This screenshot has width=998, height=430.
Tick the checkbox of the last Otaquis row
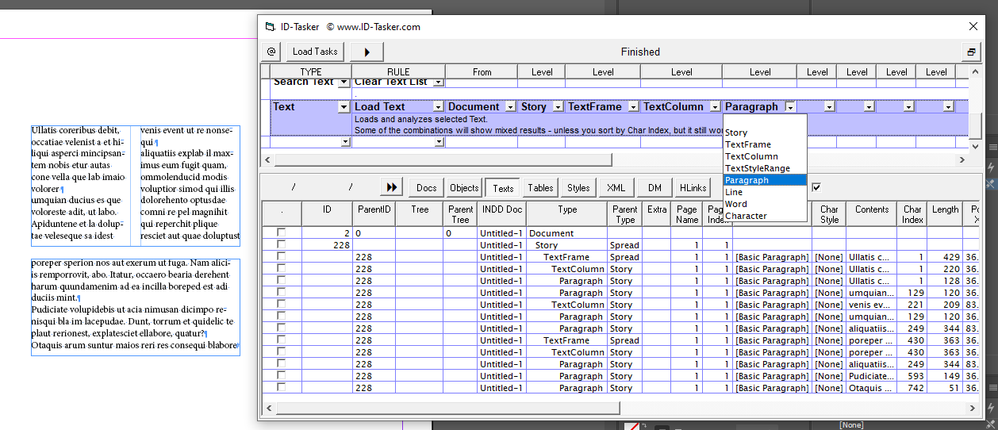[281, 388]
